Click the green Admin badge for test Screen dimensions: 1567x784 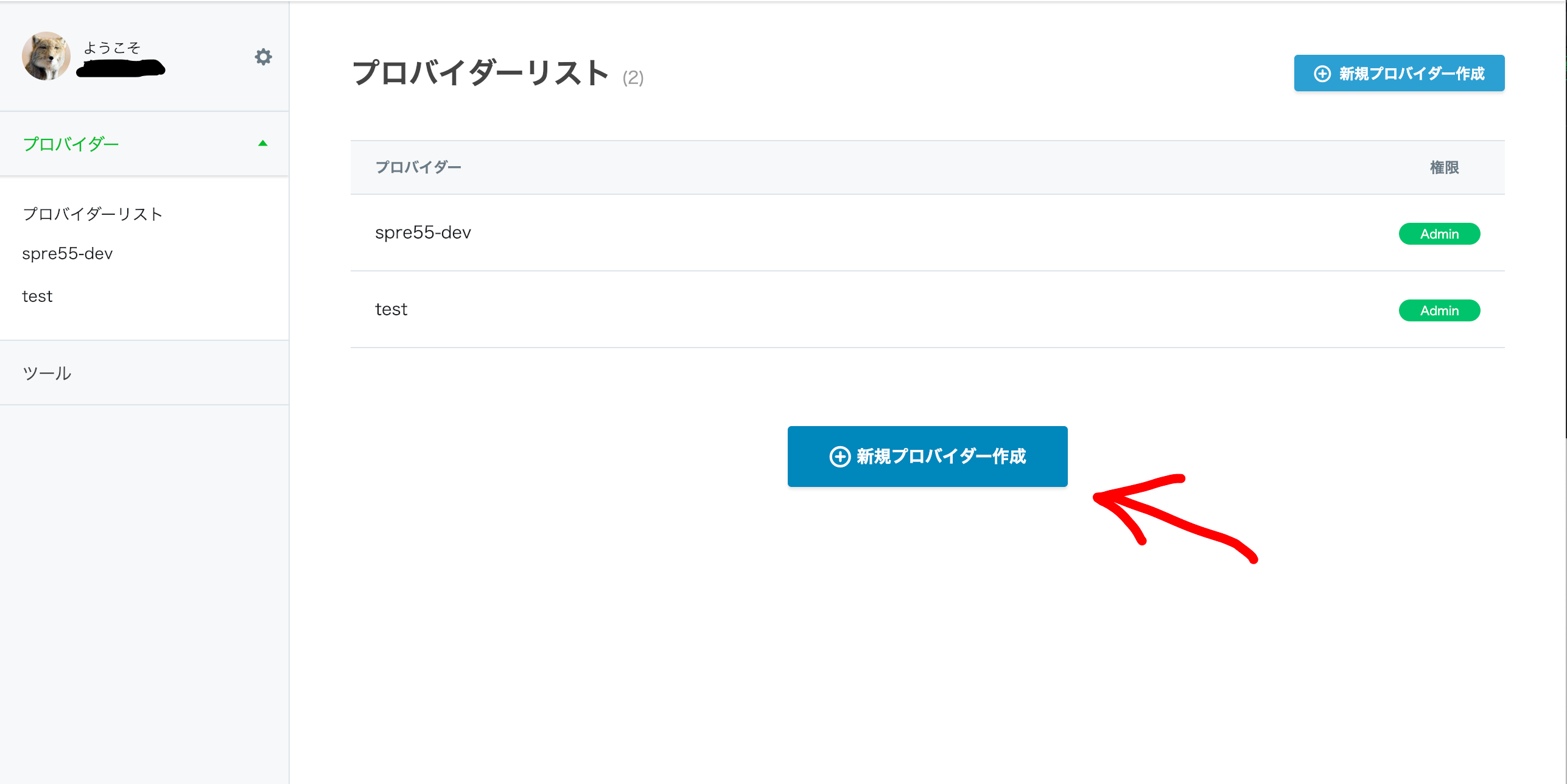1439,310
